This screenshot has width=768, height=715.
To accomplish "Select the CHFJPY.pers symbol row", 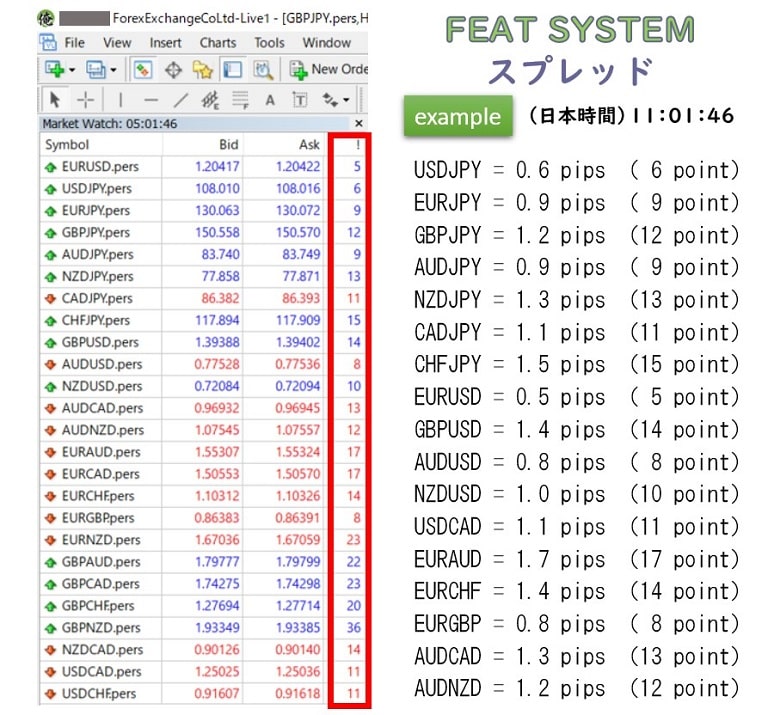I will click(x=203, y=320).
